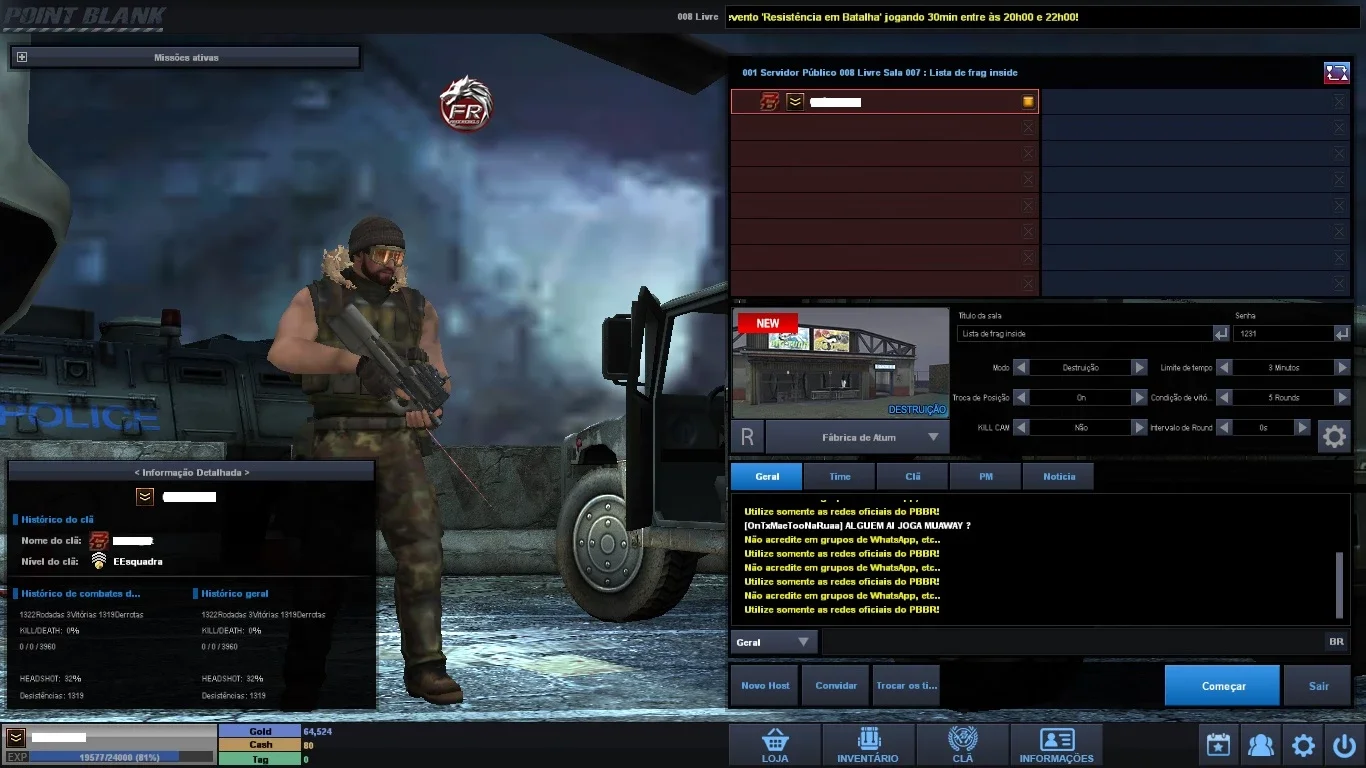
Task: Close the second red team slot
Action: [x=1028, y=128]
